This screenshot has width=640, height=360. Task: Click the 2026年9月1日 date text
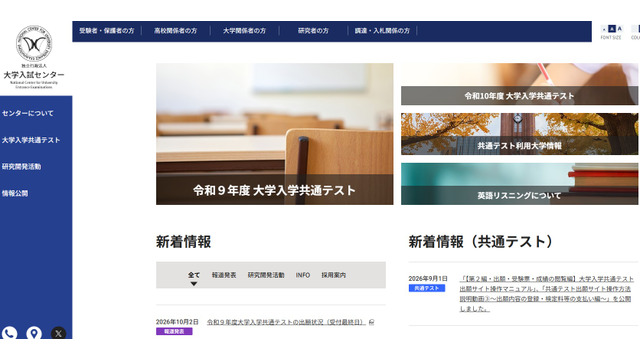click(x=428, y=278)
